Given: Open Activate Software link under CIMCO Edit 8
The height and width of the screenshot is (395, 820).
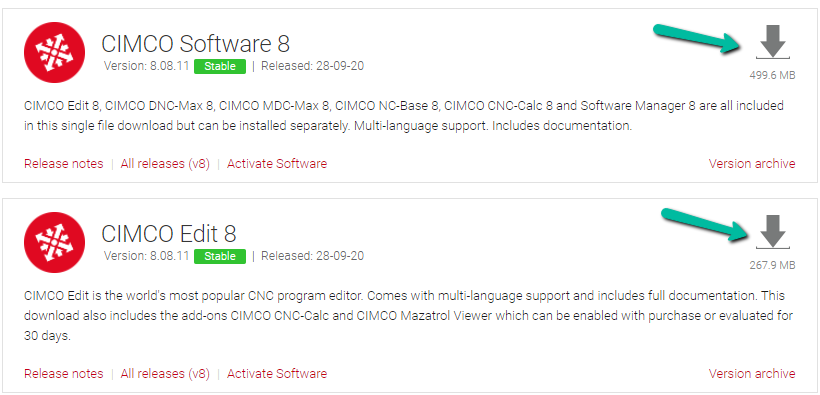Looking at the screenshot, I should coord(277,374).
